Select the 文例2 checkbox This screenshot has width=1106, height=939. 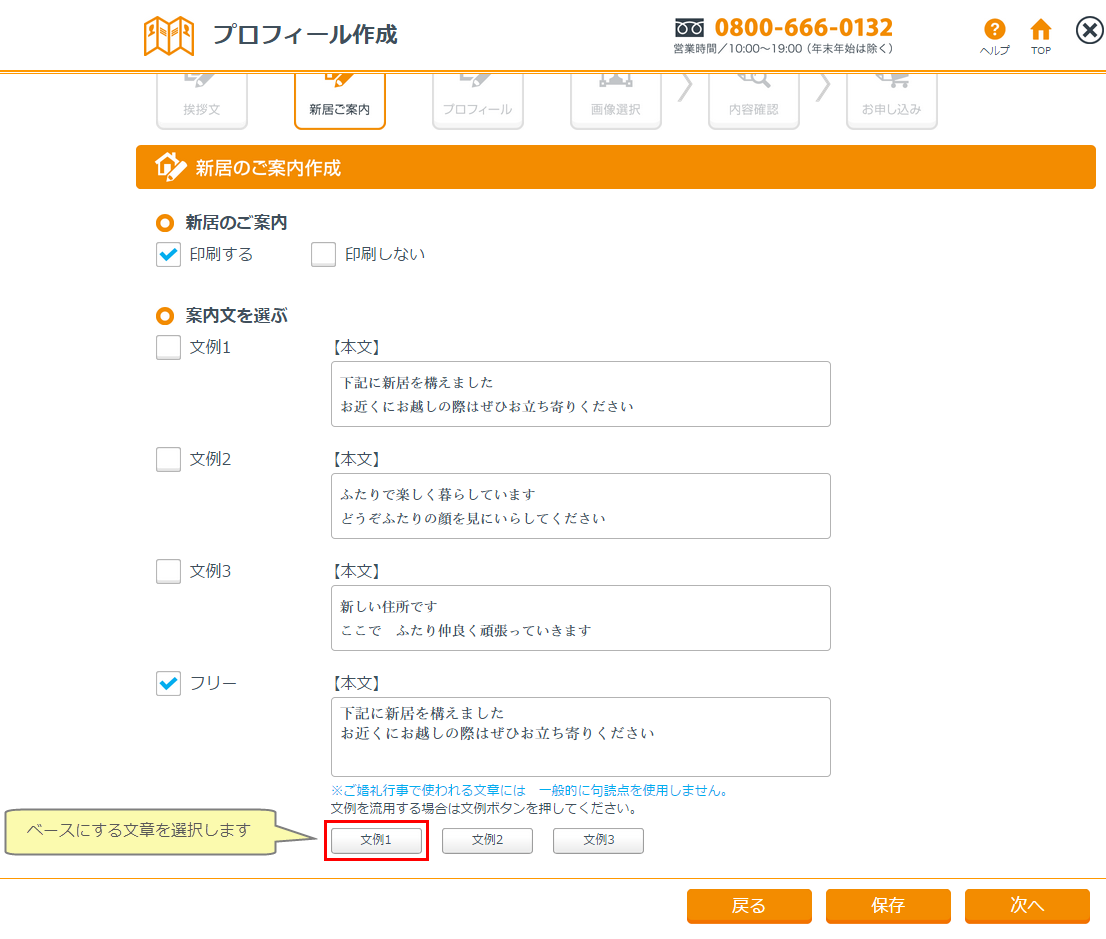(169, 460)
